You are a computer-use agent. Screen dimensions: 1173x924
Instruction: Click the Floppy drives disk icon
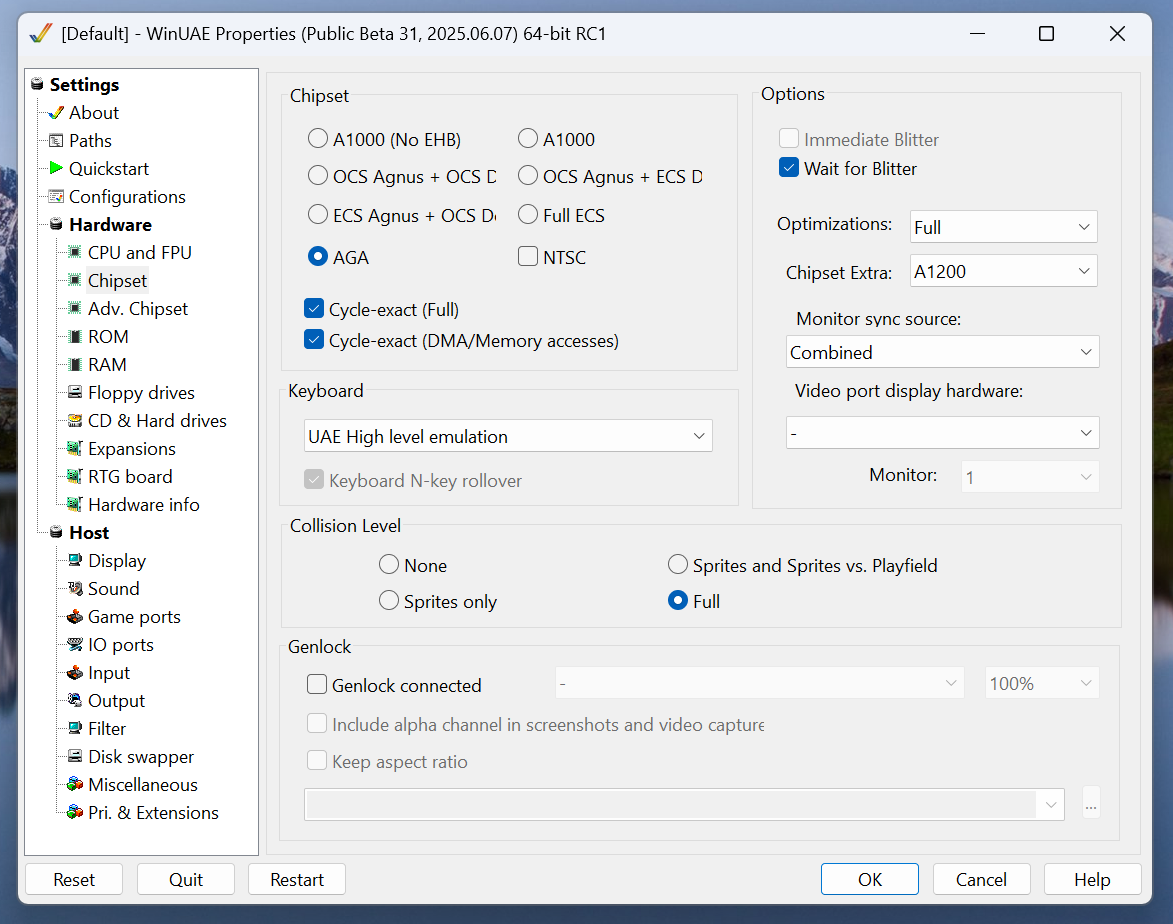point(75,392)
